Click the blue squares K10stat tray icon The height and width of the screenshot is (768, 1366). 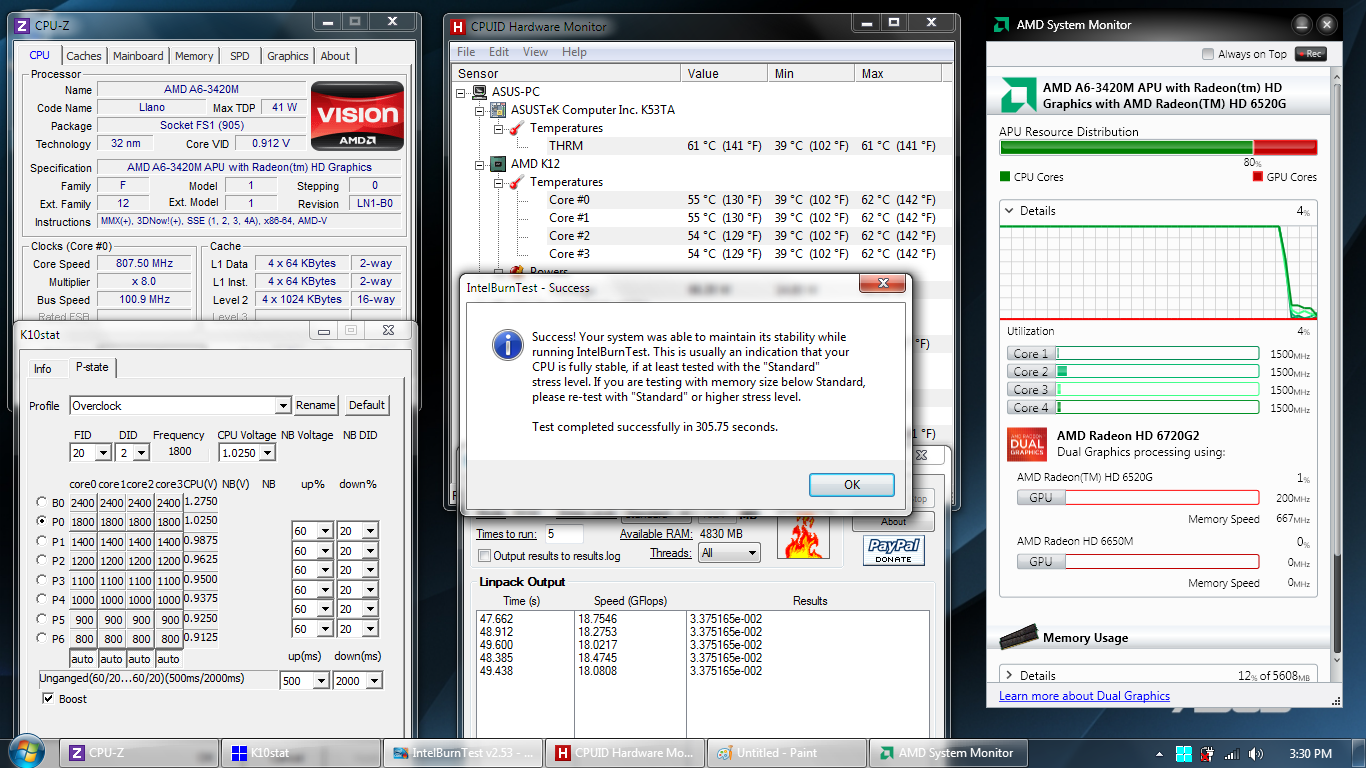point(1183,754)
